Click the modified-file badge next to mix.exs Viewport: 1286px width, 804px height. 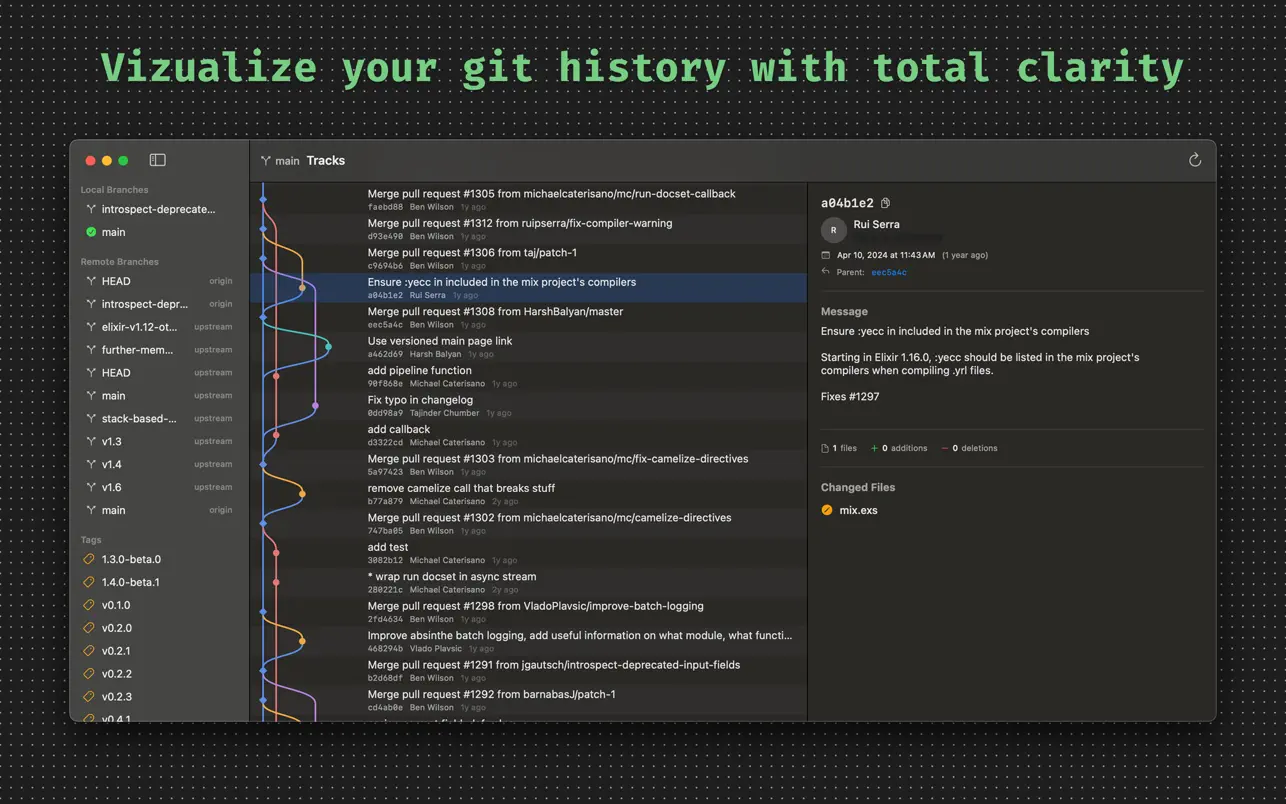pyautogui.click(x=825, y=510)
